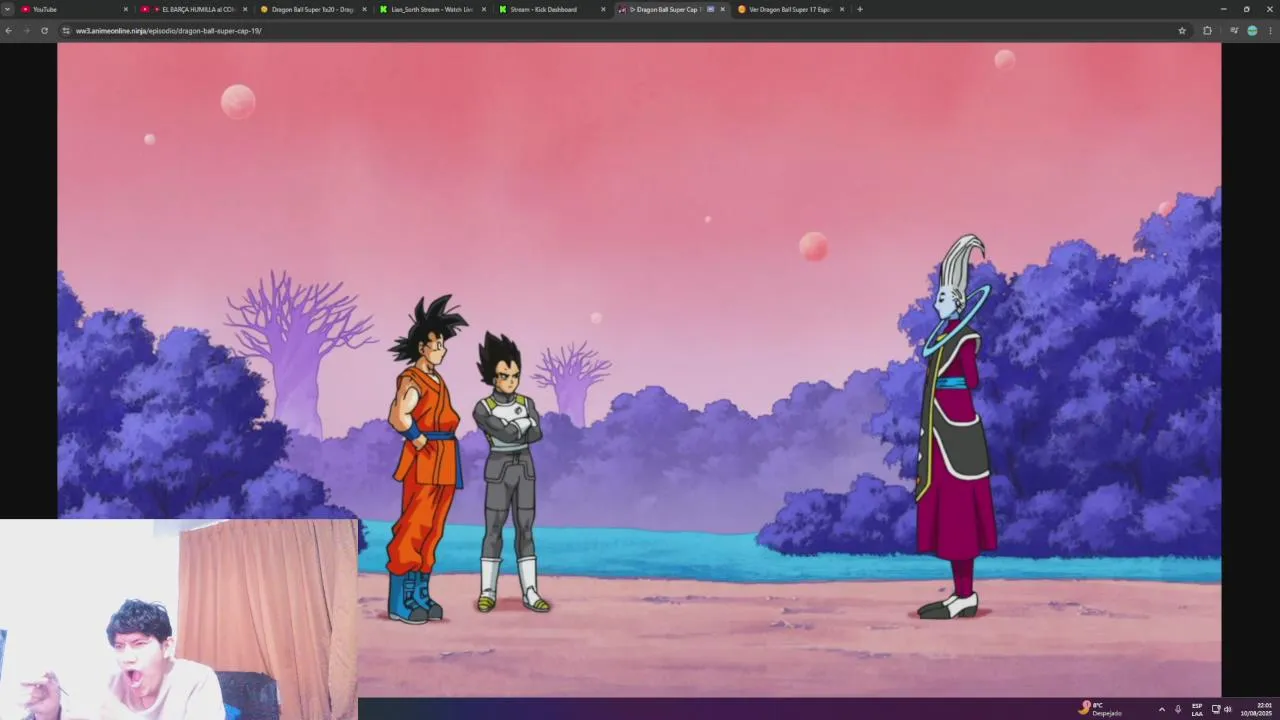This screenshot has height=720, width=1280.
Task: Close the 'Dragon Ball Super 1x20' tab
Action: click(364, 9)
